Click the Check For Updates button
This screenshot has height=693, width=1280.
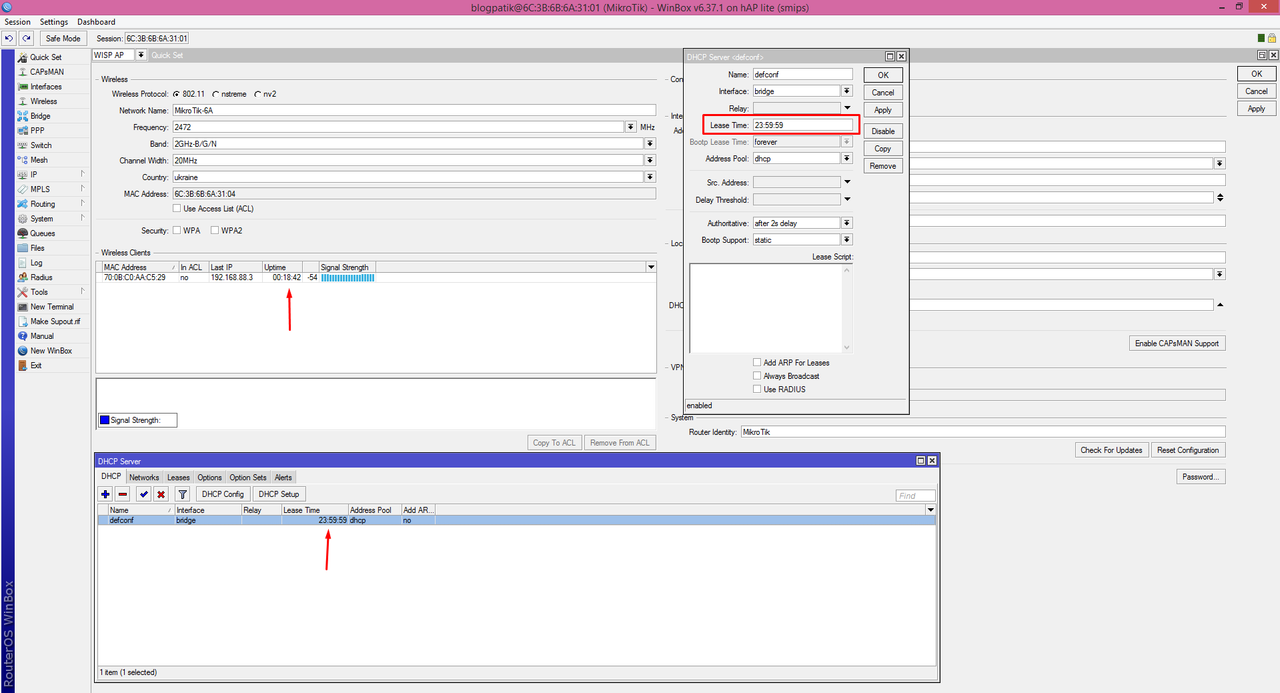coord(1111,450)
